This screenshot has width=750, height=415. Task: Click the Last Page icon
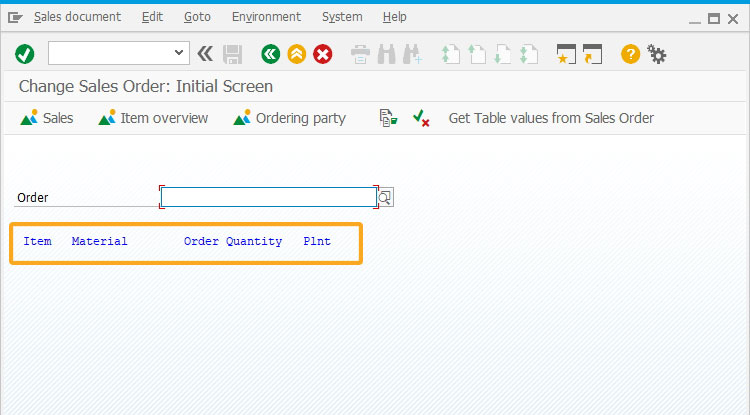529,55
